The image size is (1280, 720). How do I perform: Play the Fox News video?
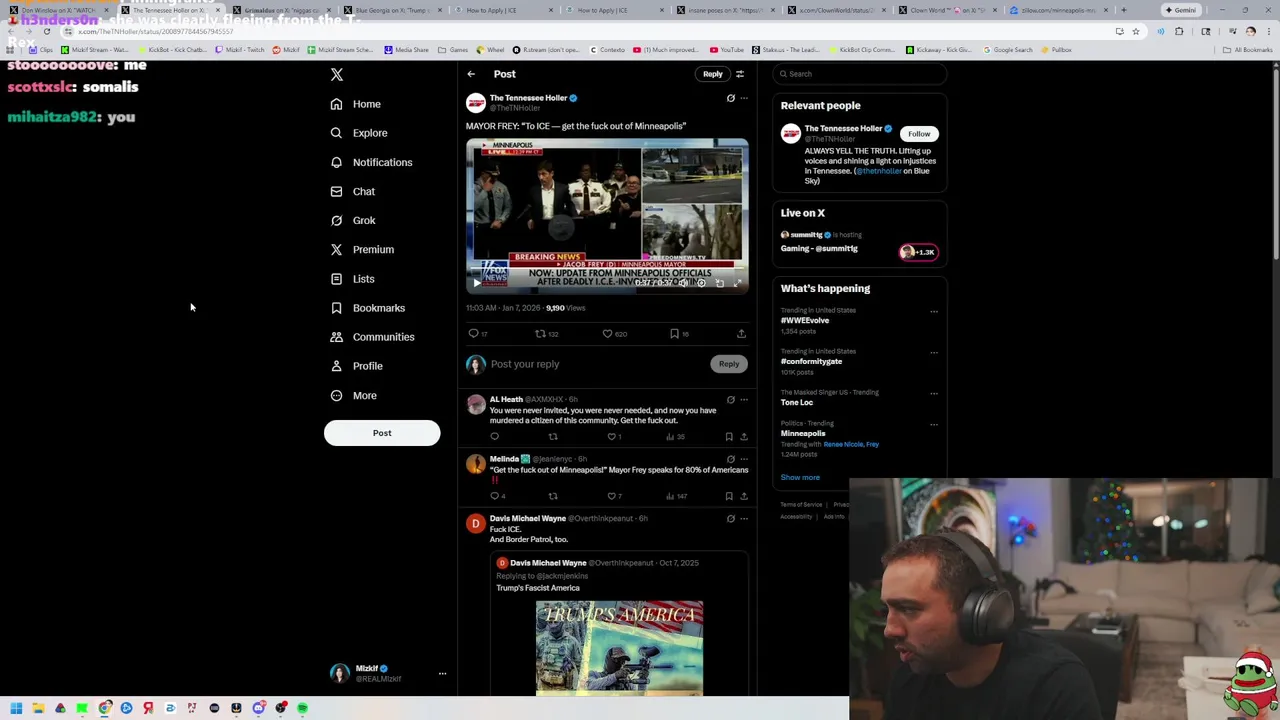click(476, 283)
